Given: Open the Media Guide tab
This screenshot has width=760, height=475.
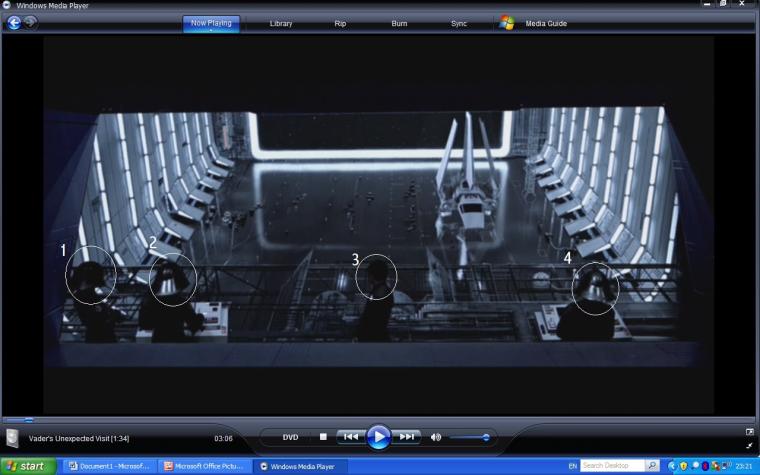Looking at the screenshot, I should click(x=546, y=23).
